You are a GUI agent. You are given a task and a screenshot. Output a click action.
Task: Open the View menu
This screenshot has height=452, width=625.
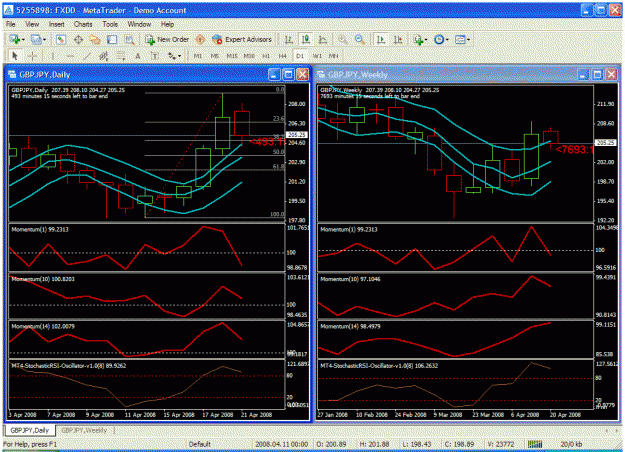(32, 24)
